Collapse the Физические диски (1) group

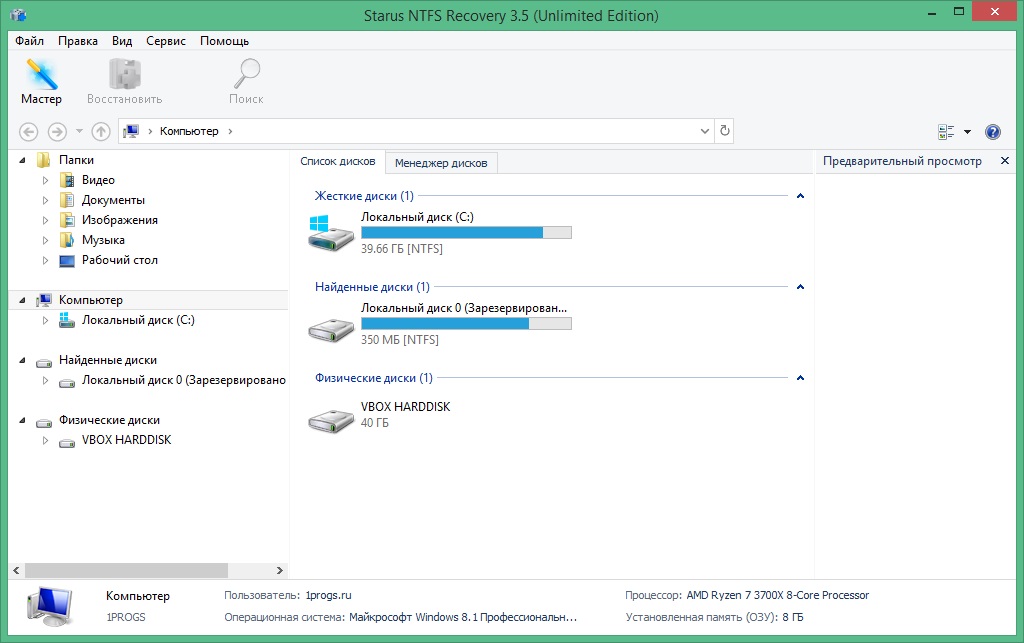800,378
